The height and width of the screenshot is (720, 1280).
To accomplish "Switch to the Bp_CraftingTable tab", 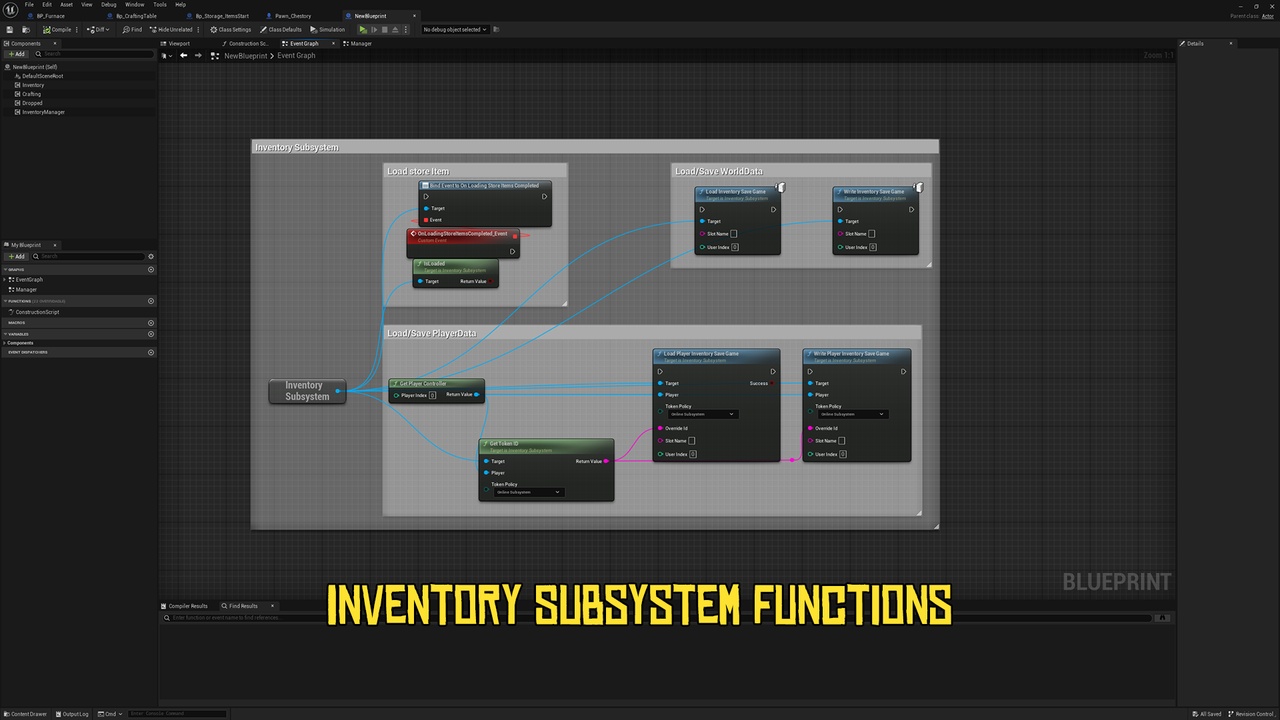I will (135, 16).
